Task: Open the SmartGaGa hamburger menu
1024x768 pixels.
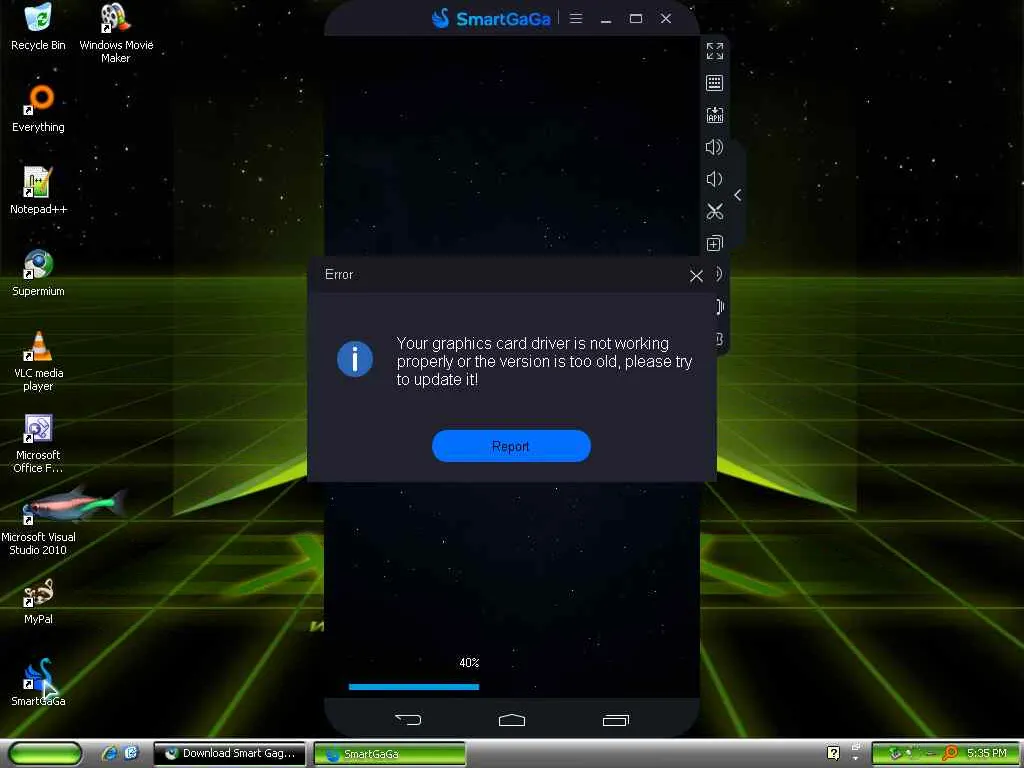Action: coord(575,18)
